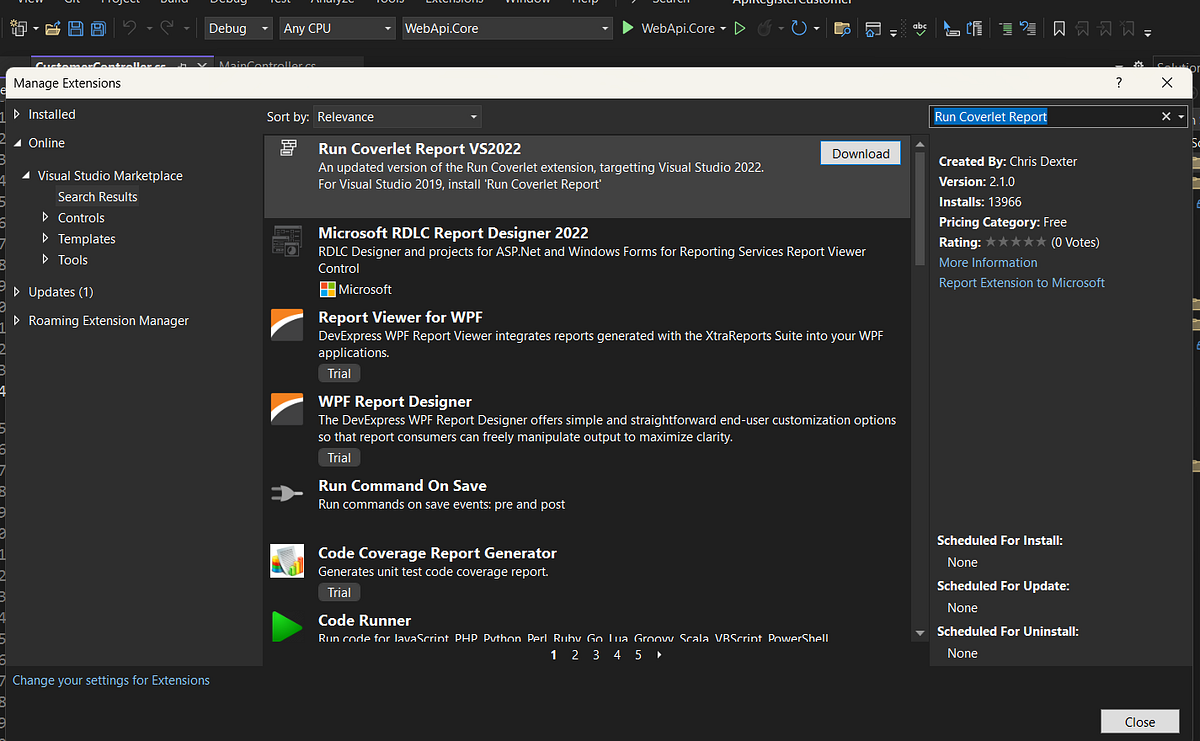Click the Code Runner green triangle icon
The width and height of the screenshot is (1200, 741).
pos(287,627)
